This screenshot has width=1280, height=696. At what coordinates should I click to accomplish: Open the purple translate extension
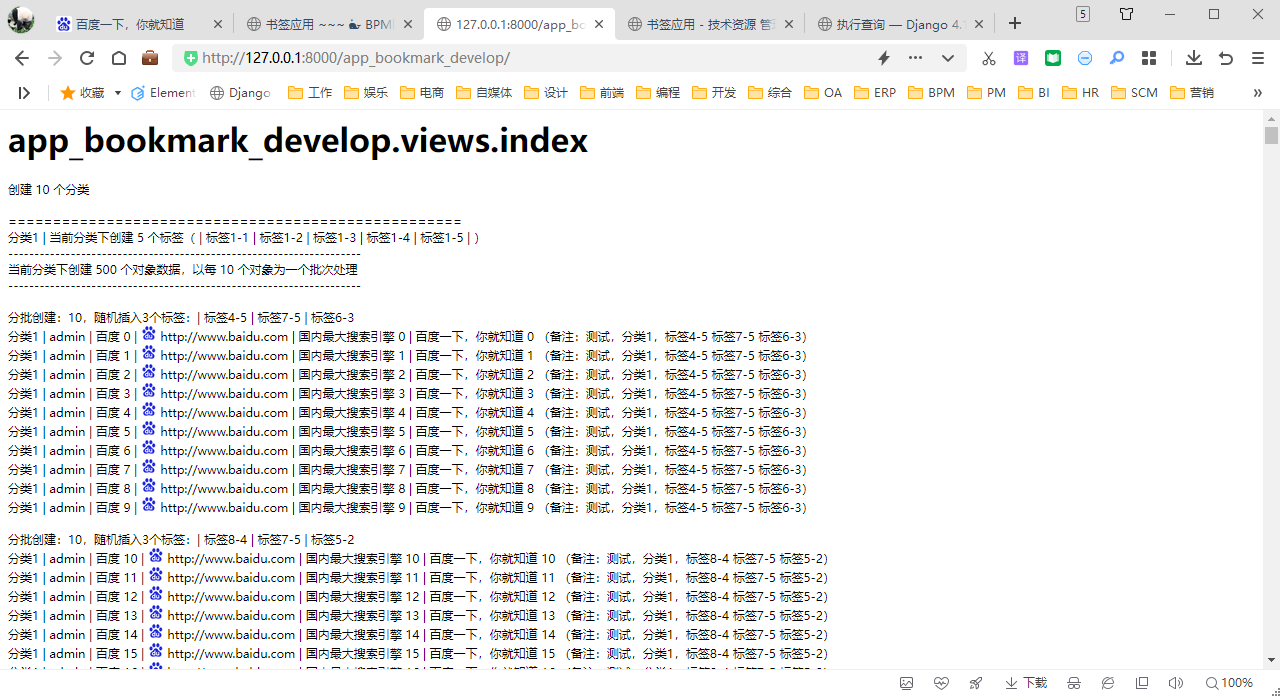tap(1021, 58)
